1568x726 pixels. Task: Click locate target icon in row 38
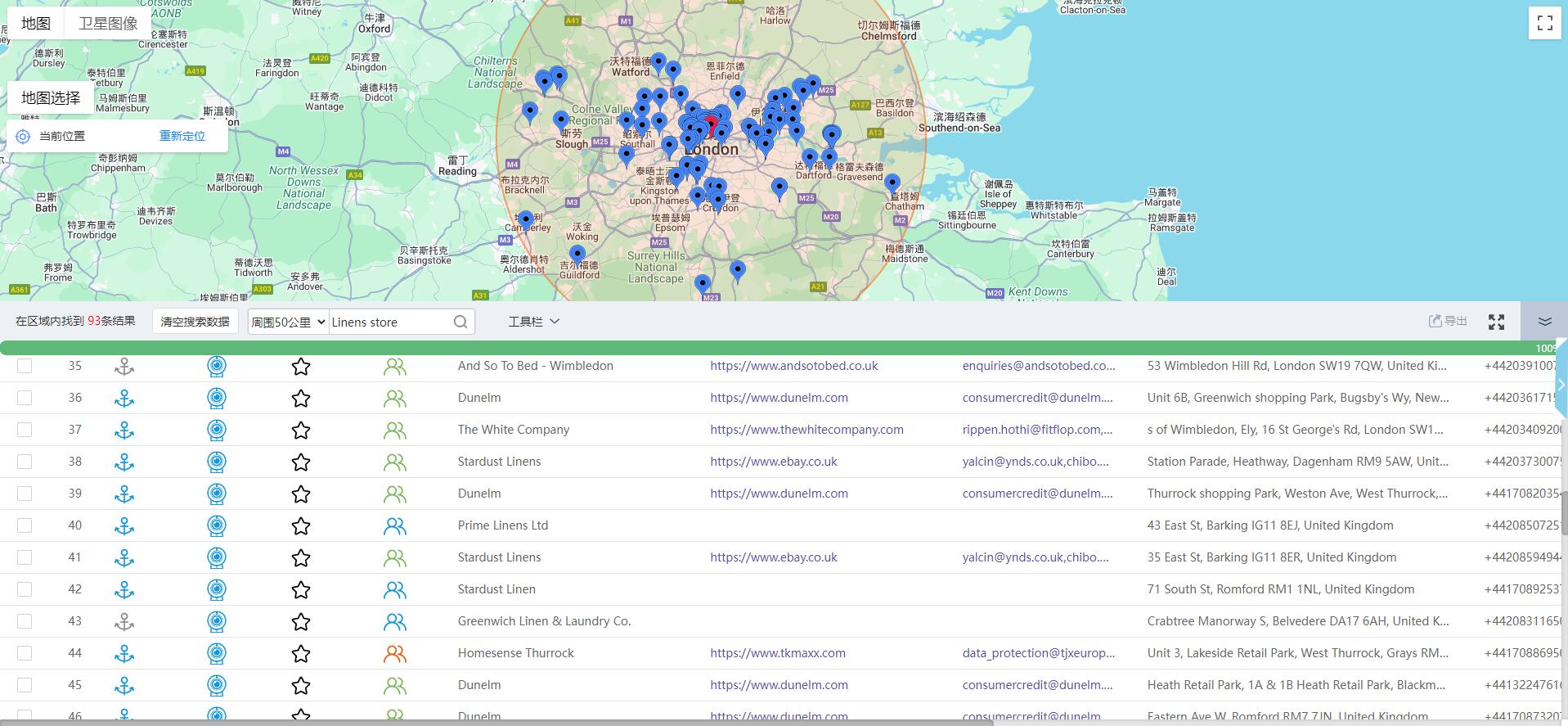click(x=217, y=462)
